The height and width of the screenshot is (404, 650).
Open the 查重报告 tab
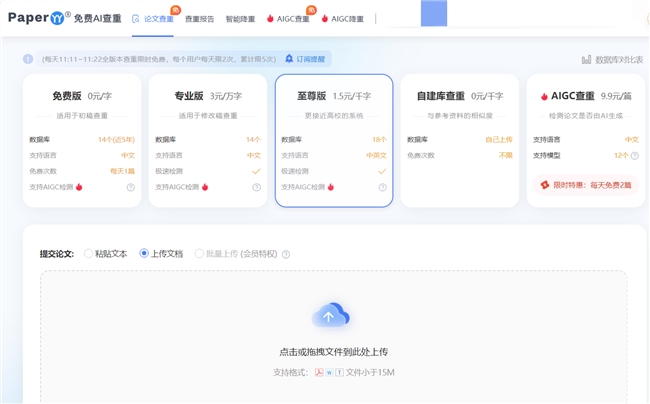click(x=198, y=18)
